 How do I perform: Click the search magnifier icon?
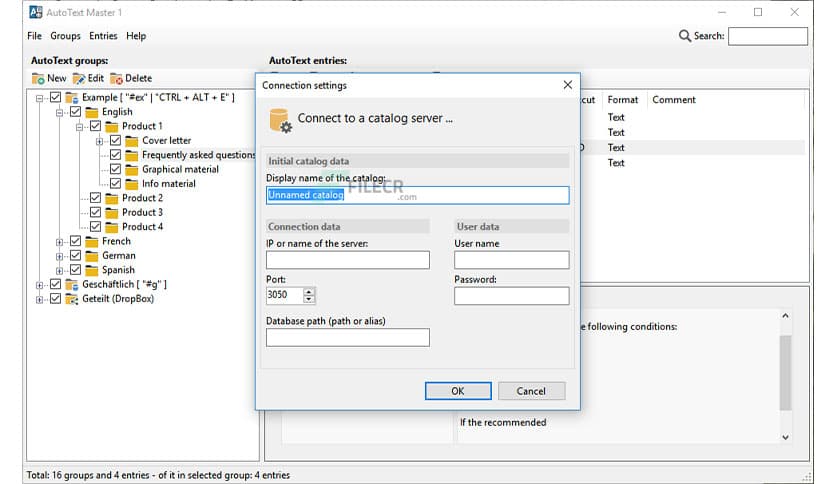click(x=685, y=36)
